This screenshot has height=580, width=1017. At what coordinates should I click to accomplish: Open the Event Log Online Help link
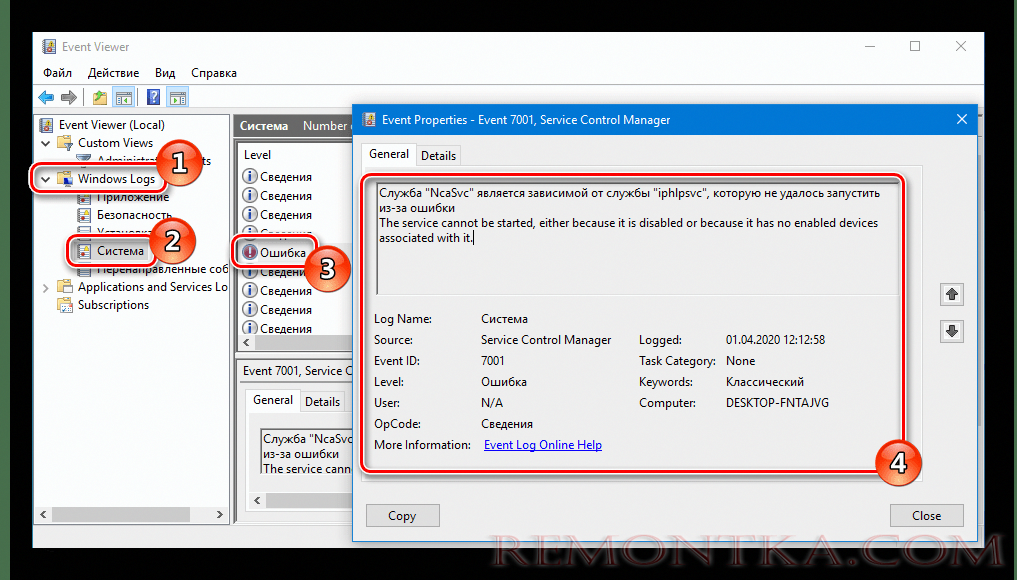point(542,445)
